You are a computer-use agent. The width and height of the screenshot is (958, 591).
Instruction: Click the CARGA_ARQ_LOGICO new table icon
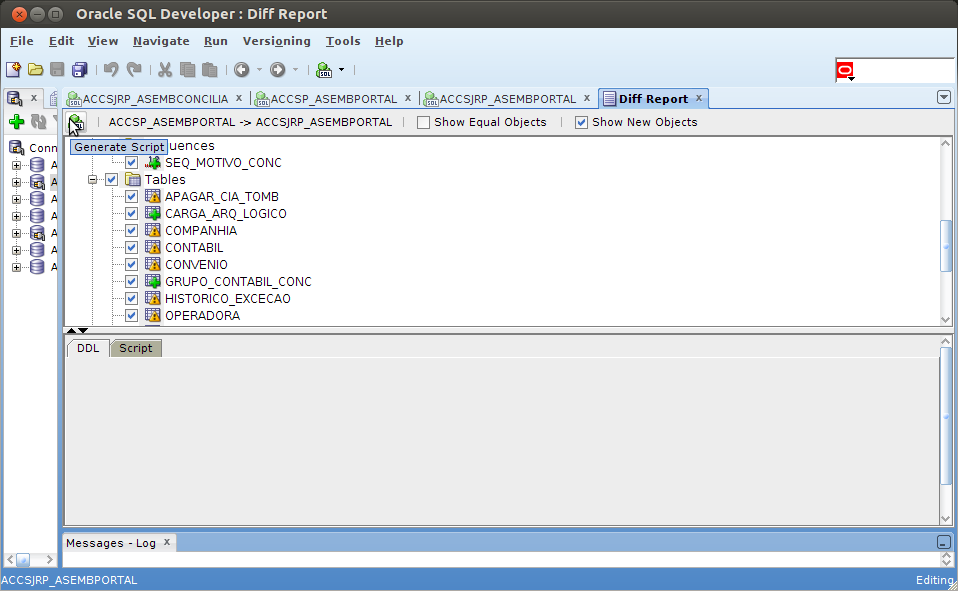pos(153,213)
